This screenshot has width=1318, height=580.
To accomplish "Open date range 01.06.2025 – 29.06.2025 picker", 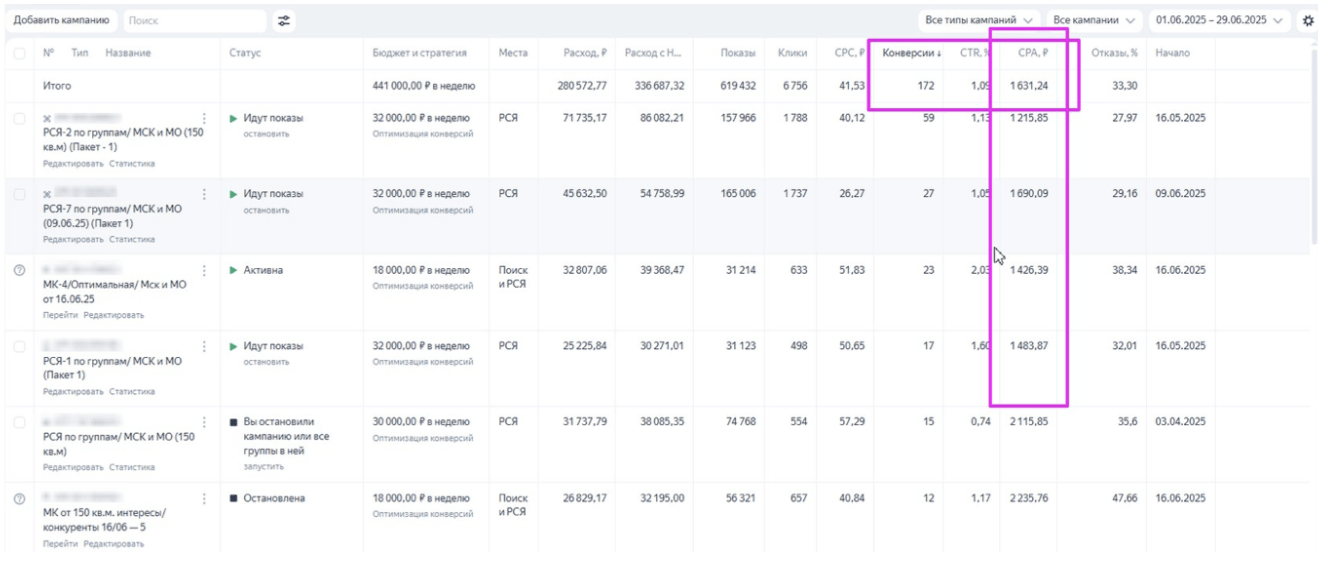I will coord(1217,20).
